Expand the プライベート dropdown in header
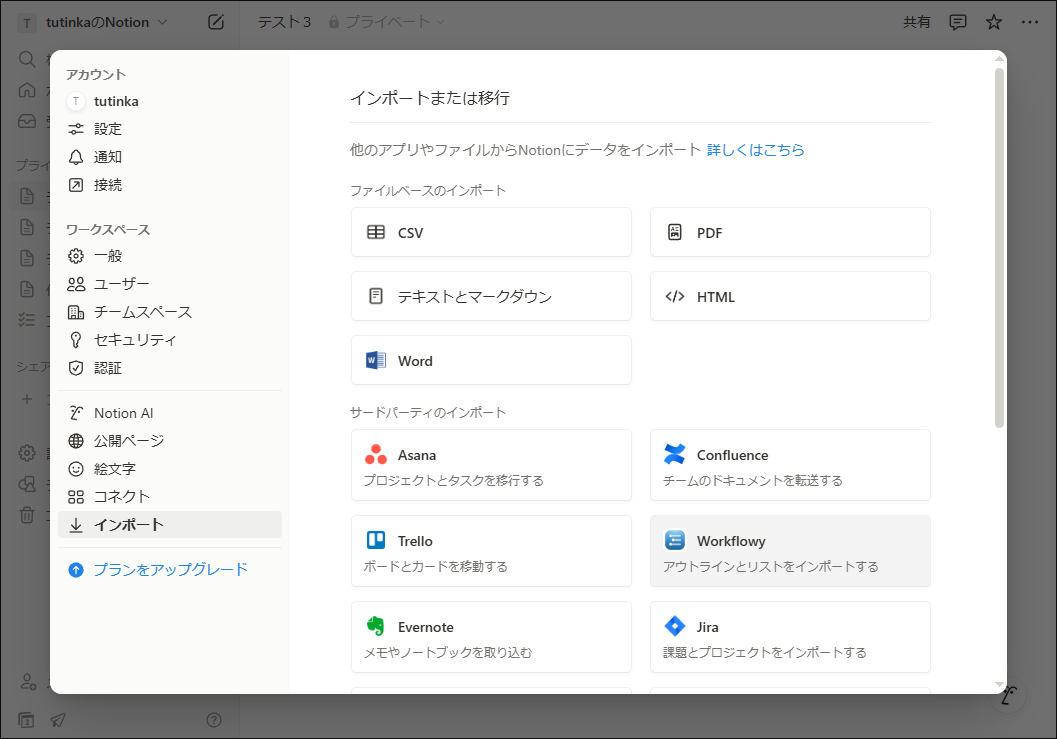 tap(387, 22)
